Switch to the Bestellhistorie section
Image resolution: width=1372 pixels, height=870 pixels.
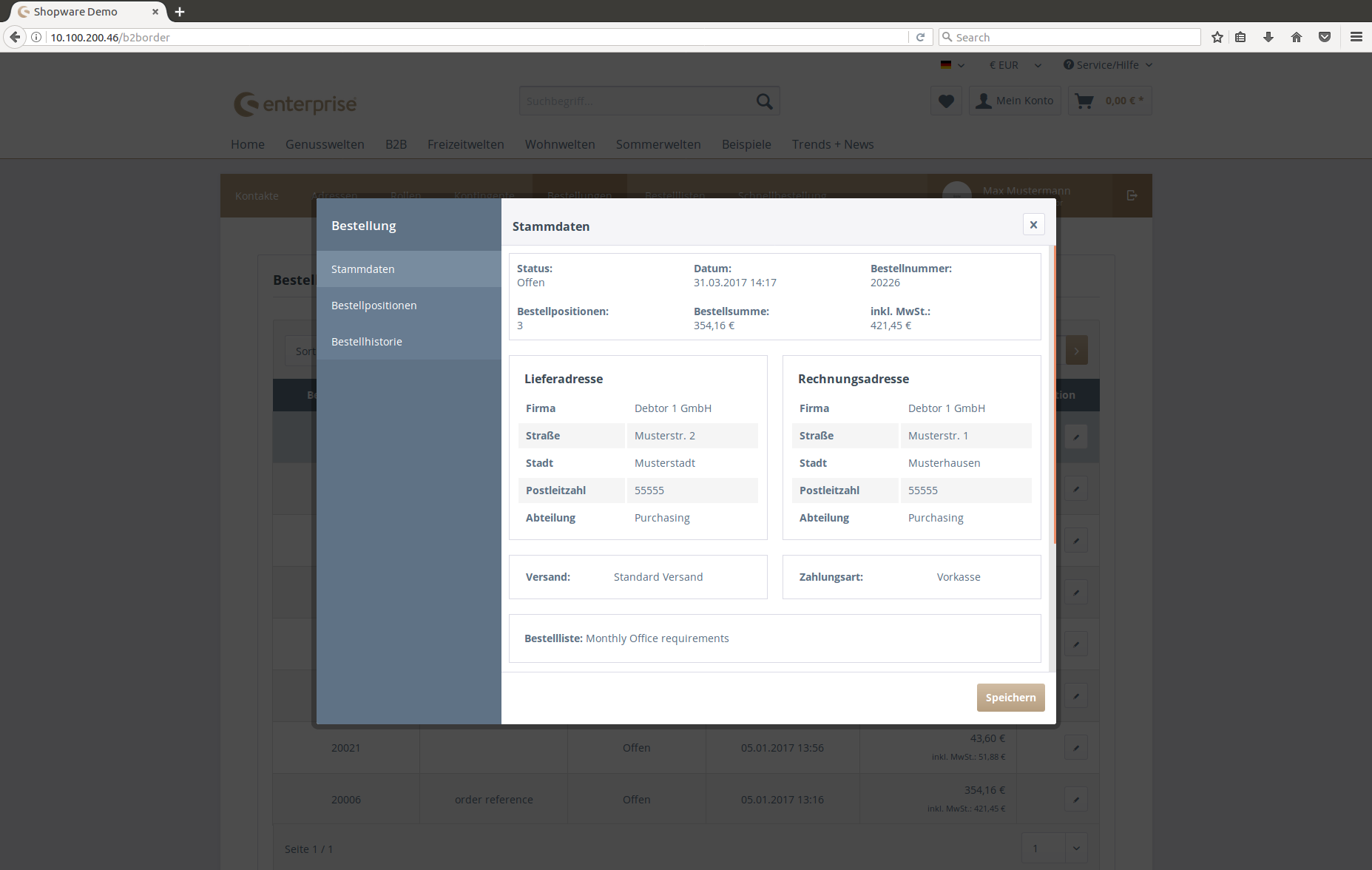click(366, 342)
